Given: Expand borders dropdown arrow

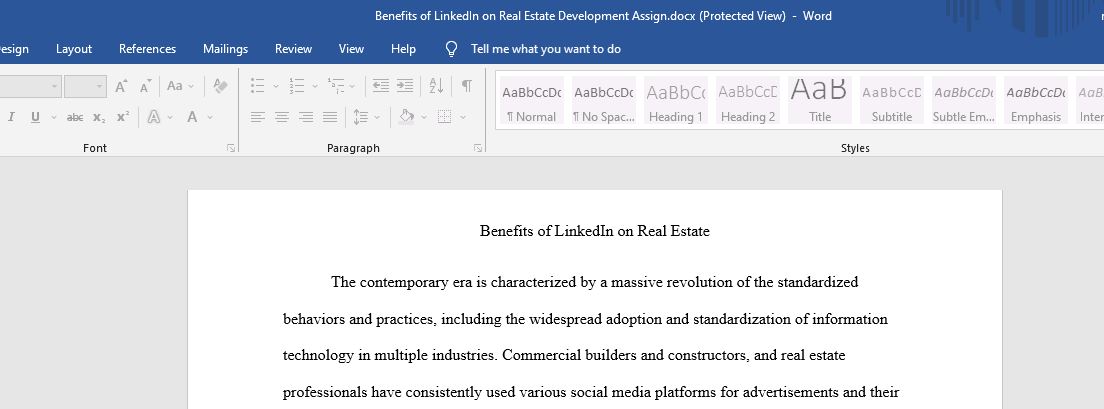Looking at the screenshot, I should click(462, 118).
